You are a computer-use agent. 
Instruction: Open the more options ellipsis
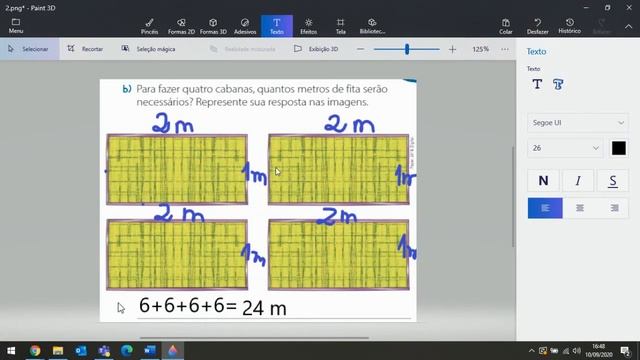click(x=505, y=49)
